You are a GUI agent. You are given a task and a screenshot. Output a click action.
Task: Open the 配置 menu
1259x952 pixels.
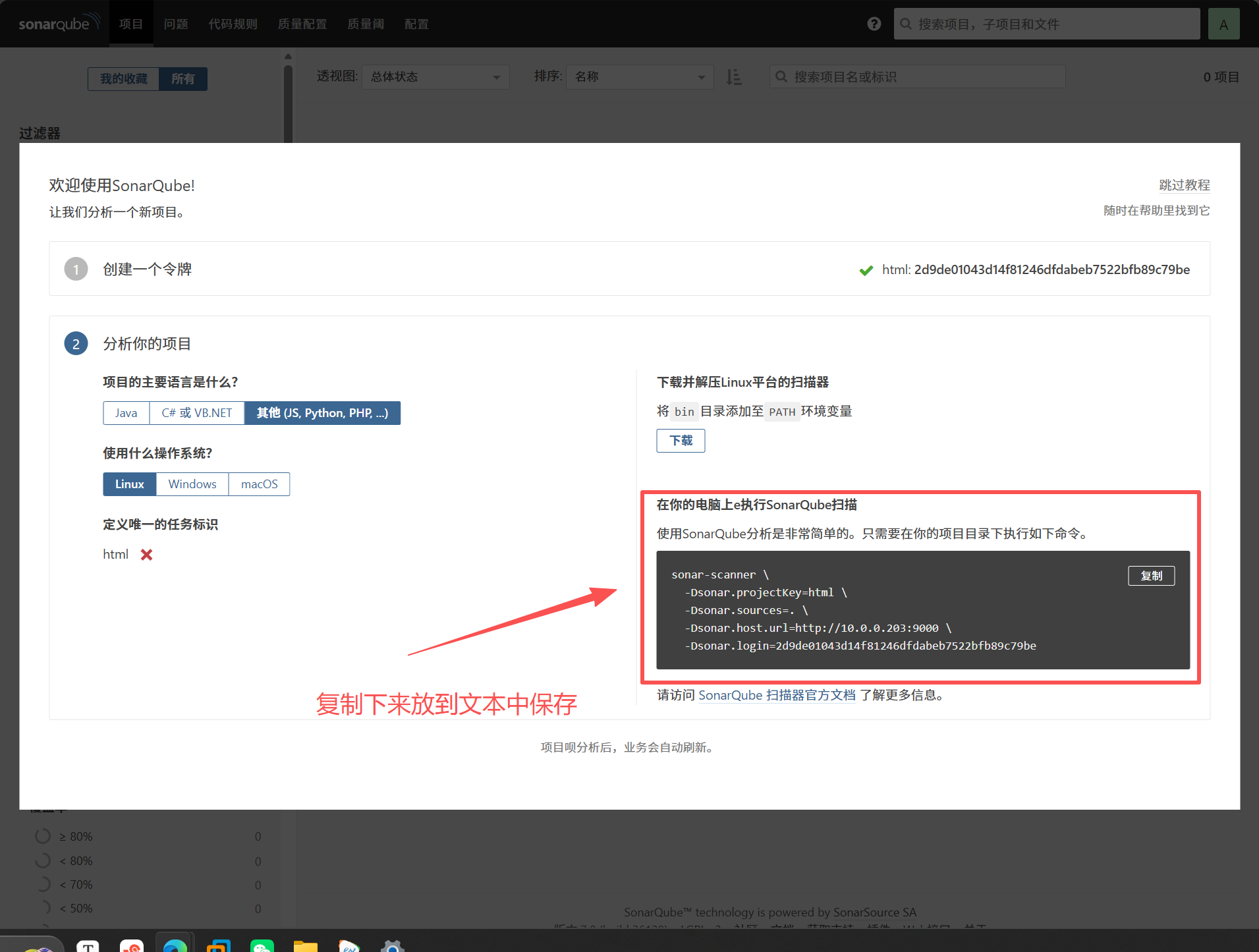click(416, 24)
